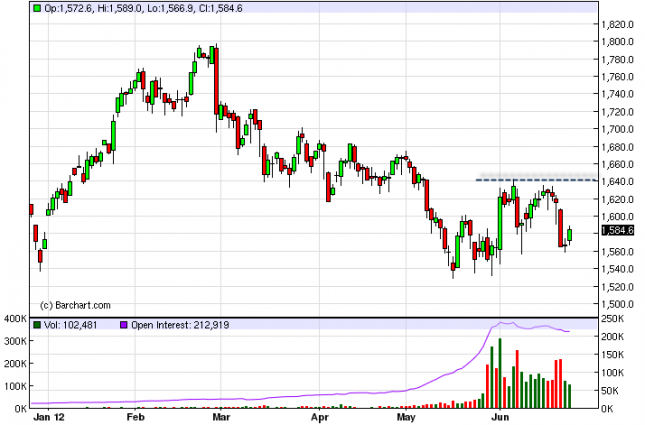The height and width of the screenshot is (425, 645).
Task: Select the 'Hi:1,589.0' high value
Action: (119, 8)
